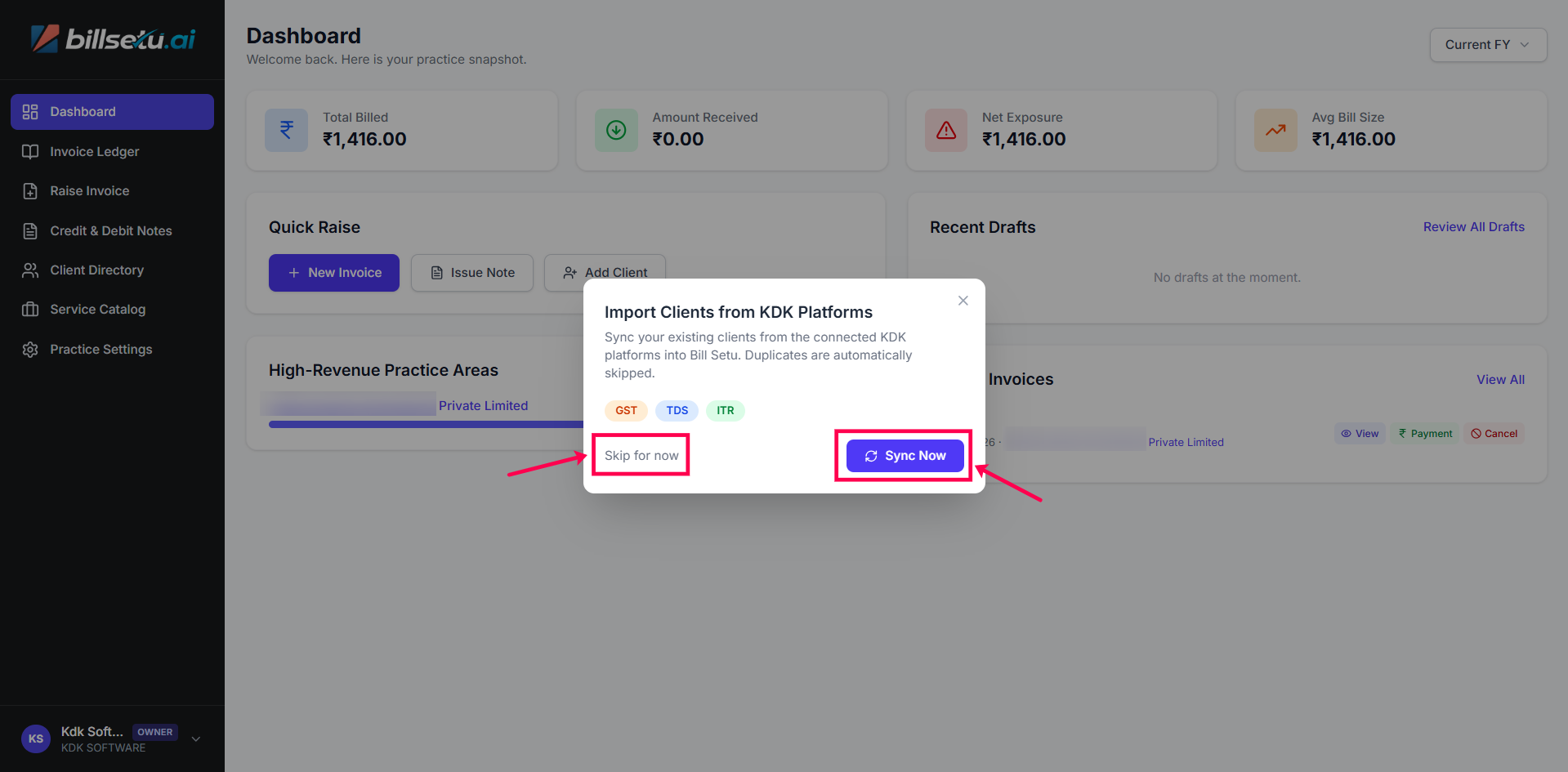
Task: Close the Import Clients dialog
Action: (963, 301)
